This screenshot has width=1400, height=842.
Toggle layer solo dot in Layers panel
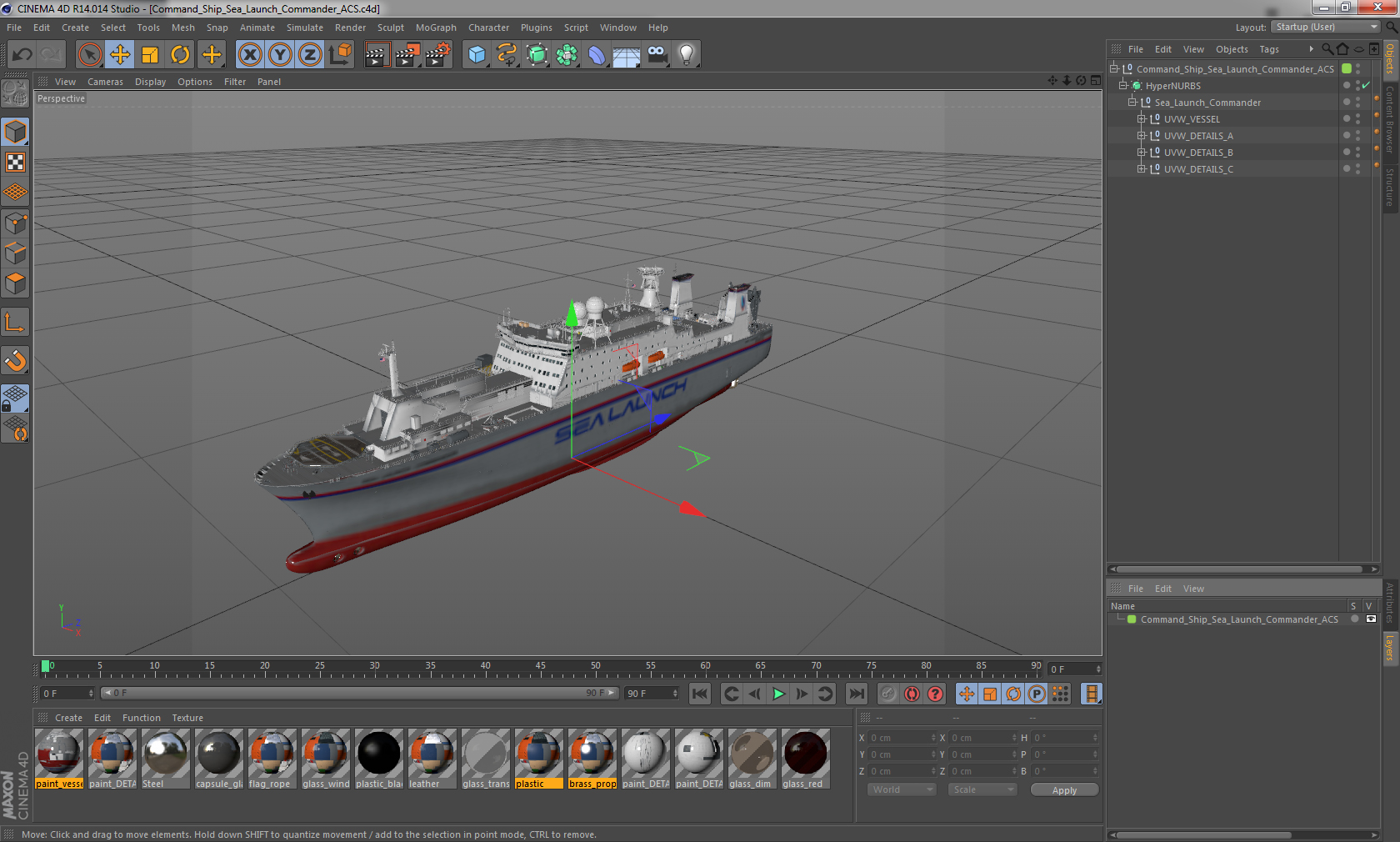pyautogui.click(x=1355, y=619)
